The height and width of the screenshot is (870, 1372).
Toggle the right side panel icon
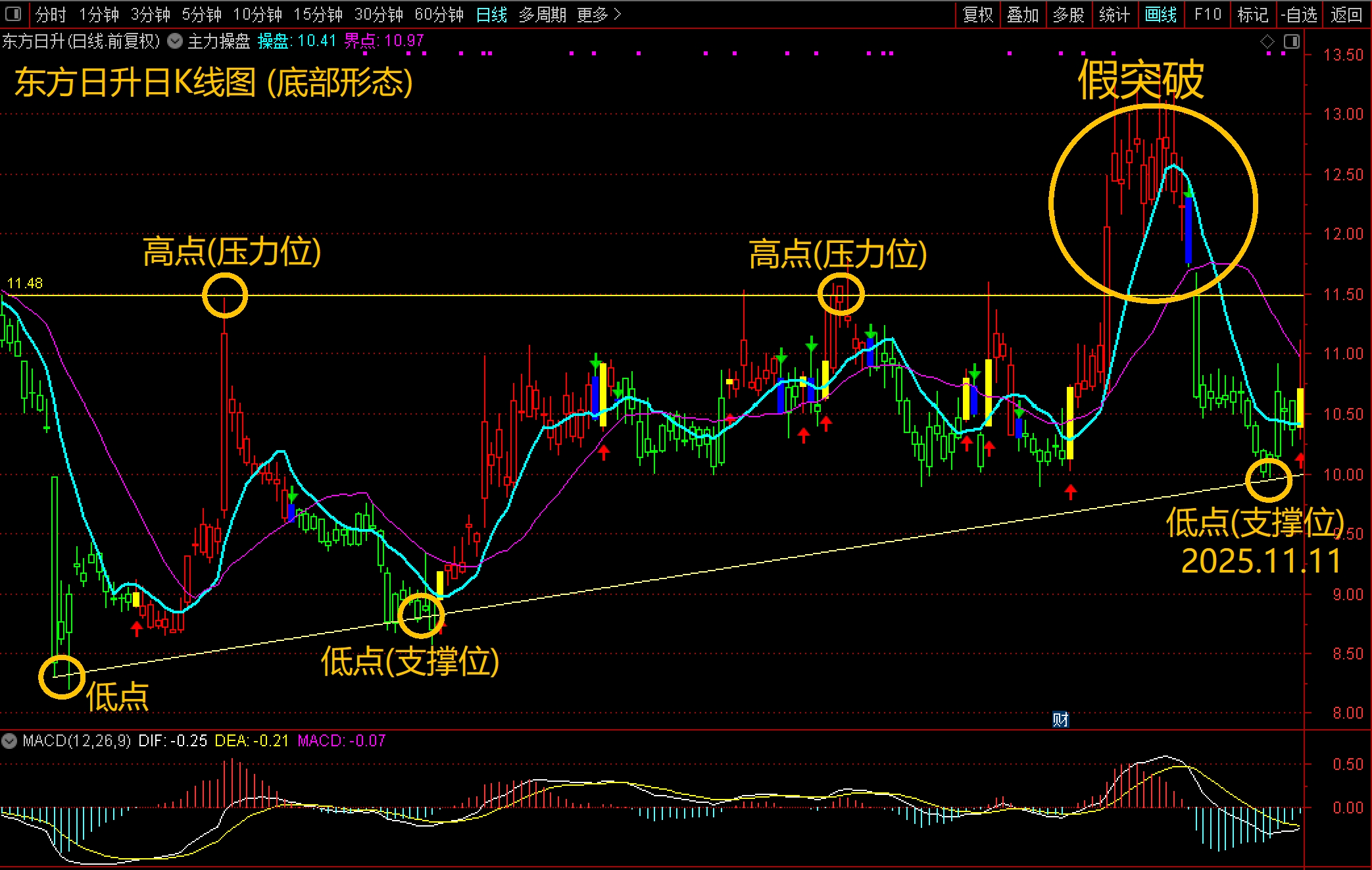1292,42
